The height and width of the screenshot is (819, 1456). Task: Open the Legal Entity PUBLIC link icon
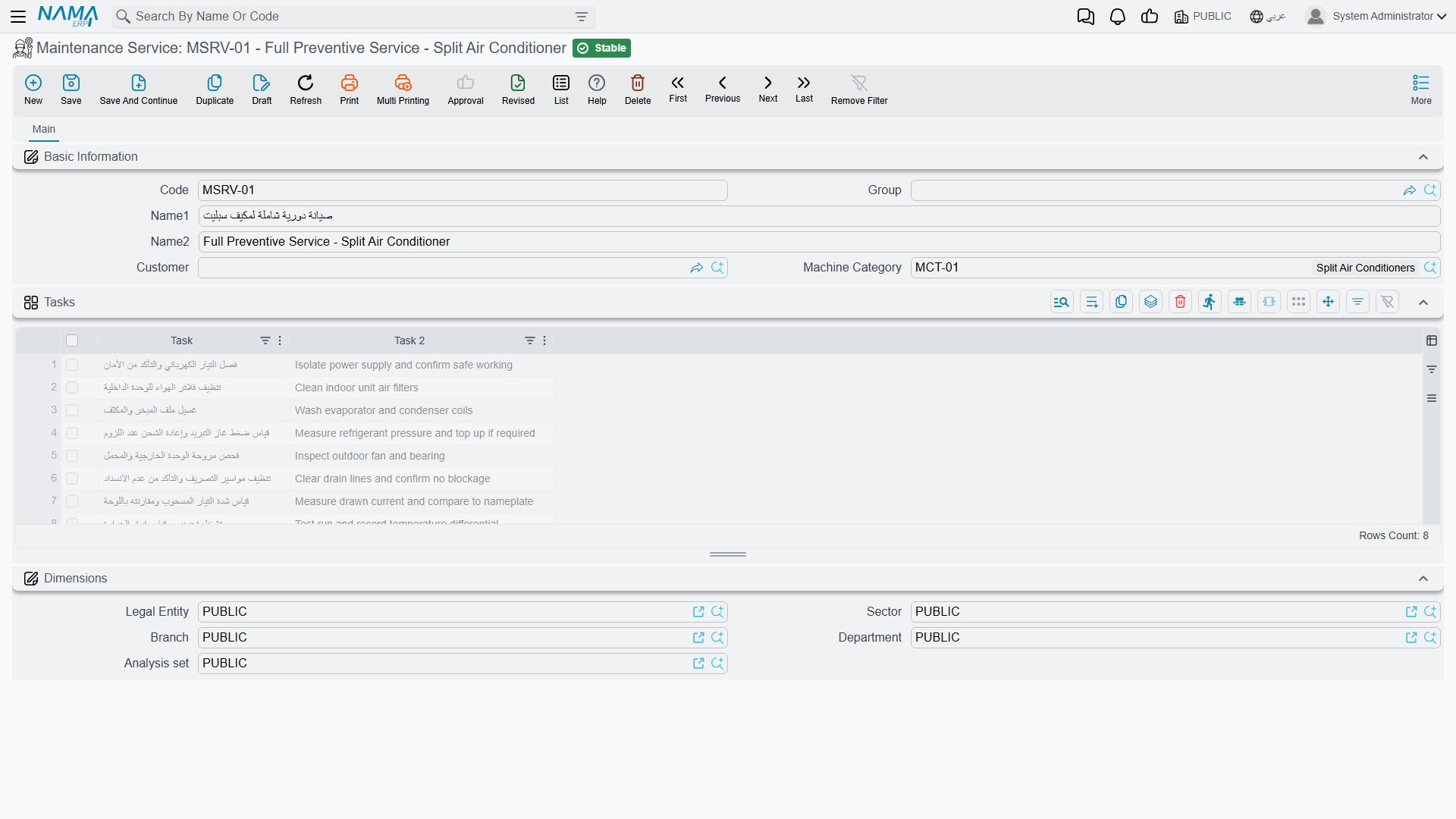point(698,612)
